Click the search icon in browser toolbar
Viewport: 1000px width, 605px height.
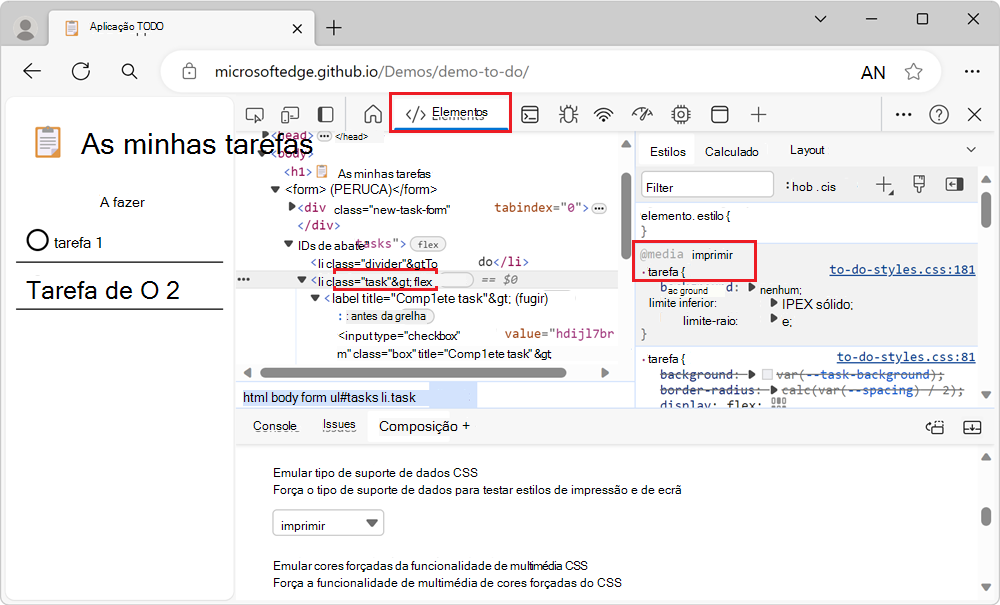pos(129,71)
